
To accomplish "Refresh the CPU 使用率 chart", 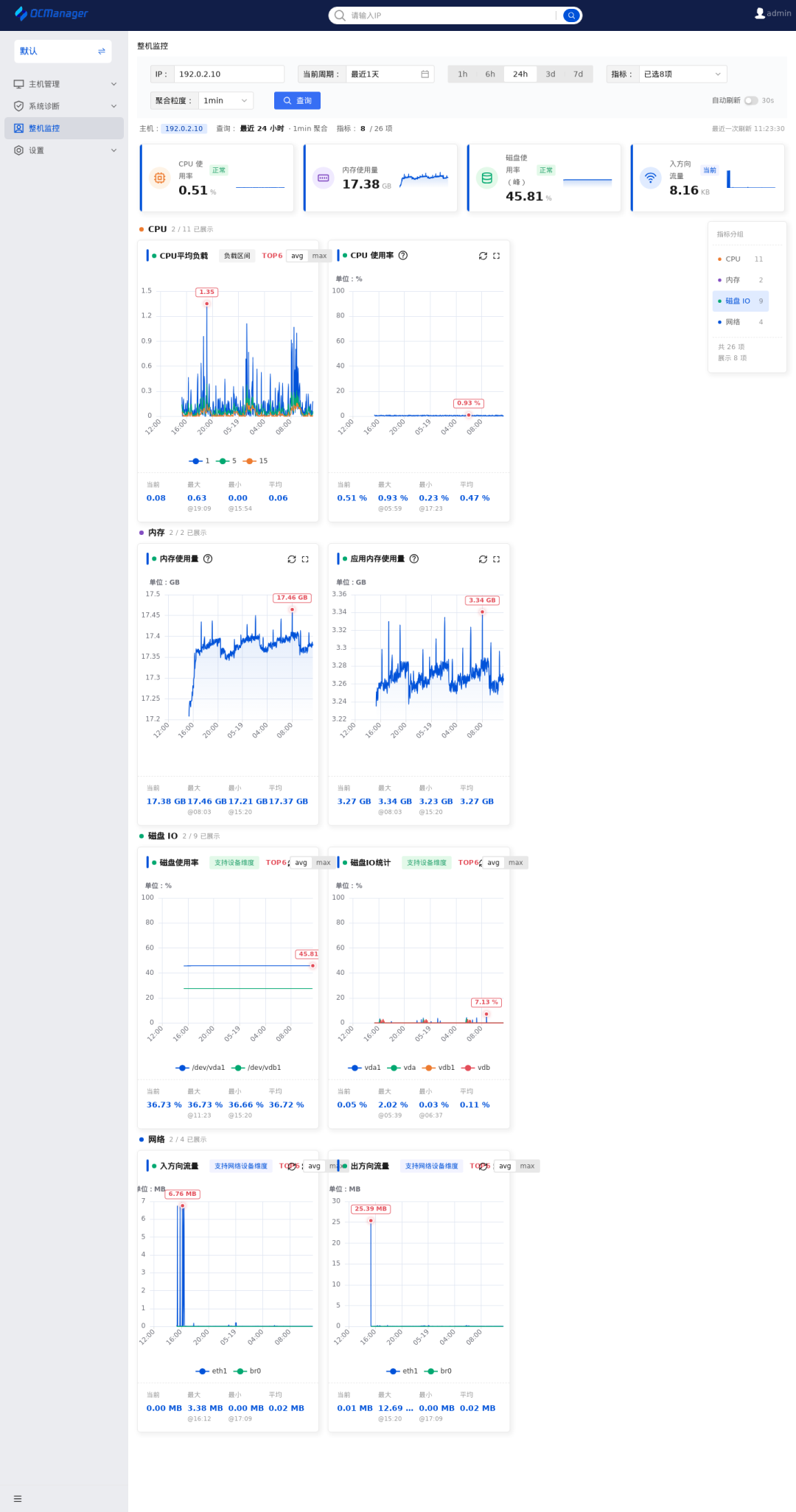I will 483,256.
